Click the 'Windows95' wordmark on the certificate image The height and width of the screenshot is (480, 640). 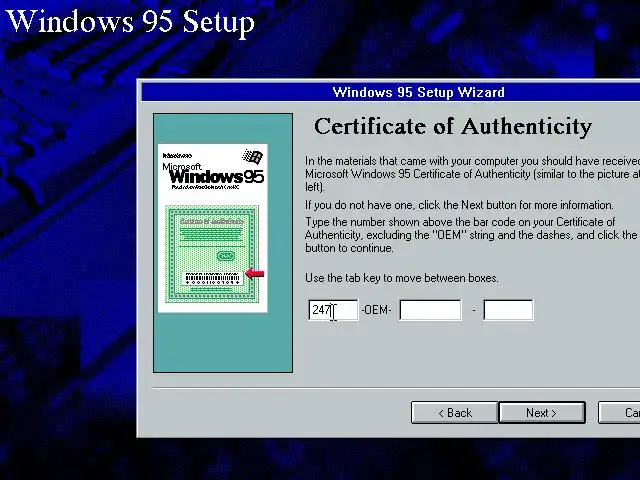tap(216, 177)
